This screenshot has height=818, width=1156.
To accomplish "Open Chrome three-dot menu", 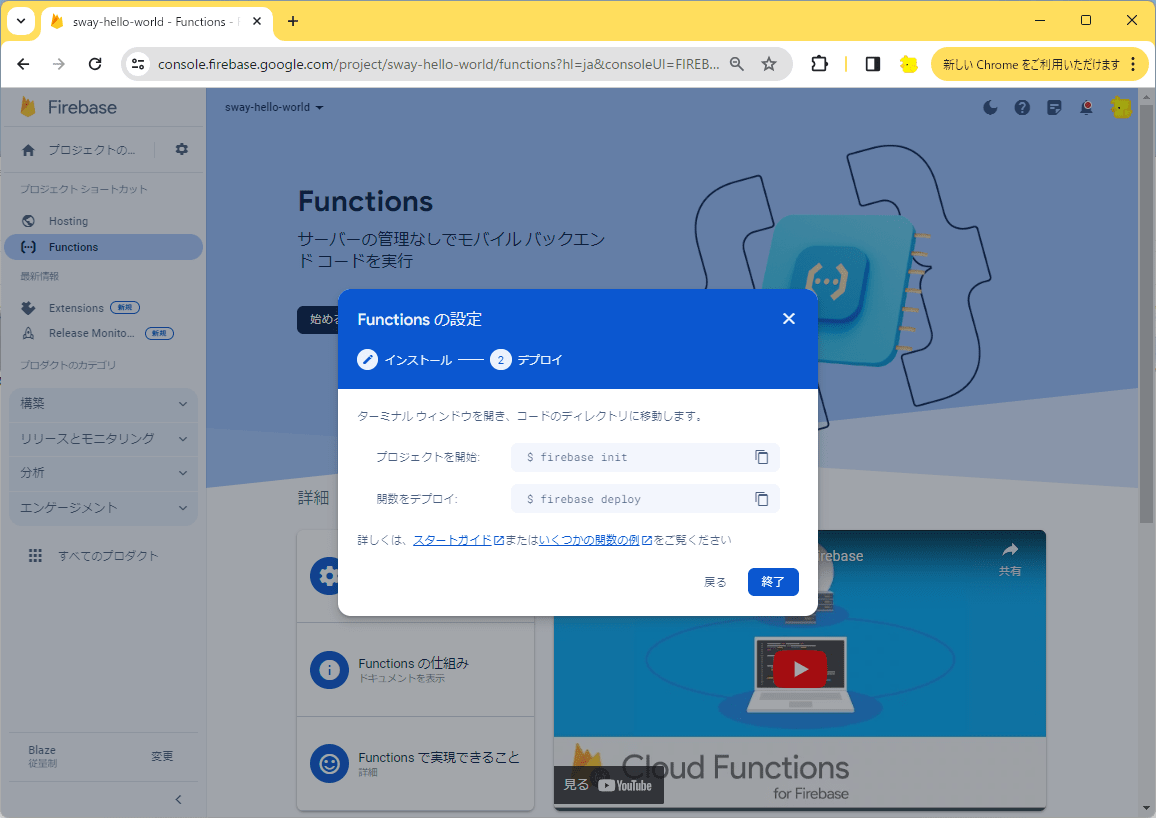I will (1133, 64).
